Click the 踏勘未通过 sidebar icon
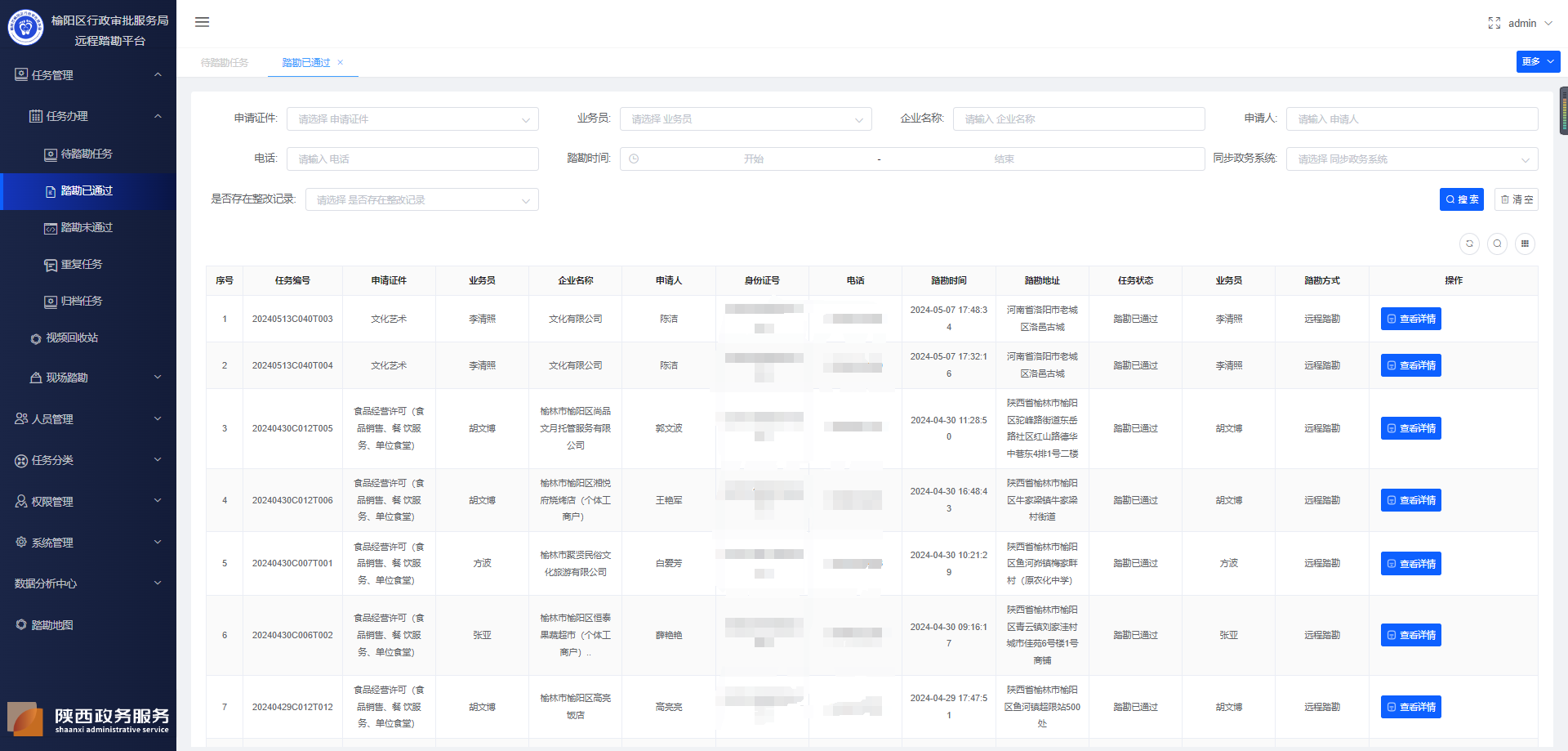The height and width of the screenshot is (751, 1568). (x=51, y=228)
